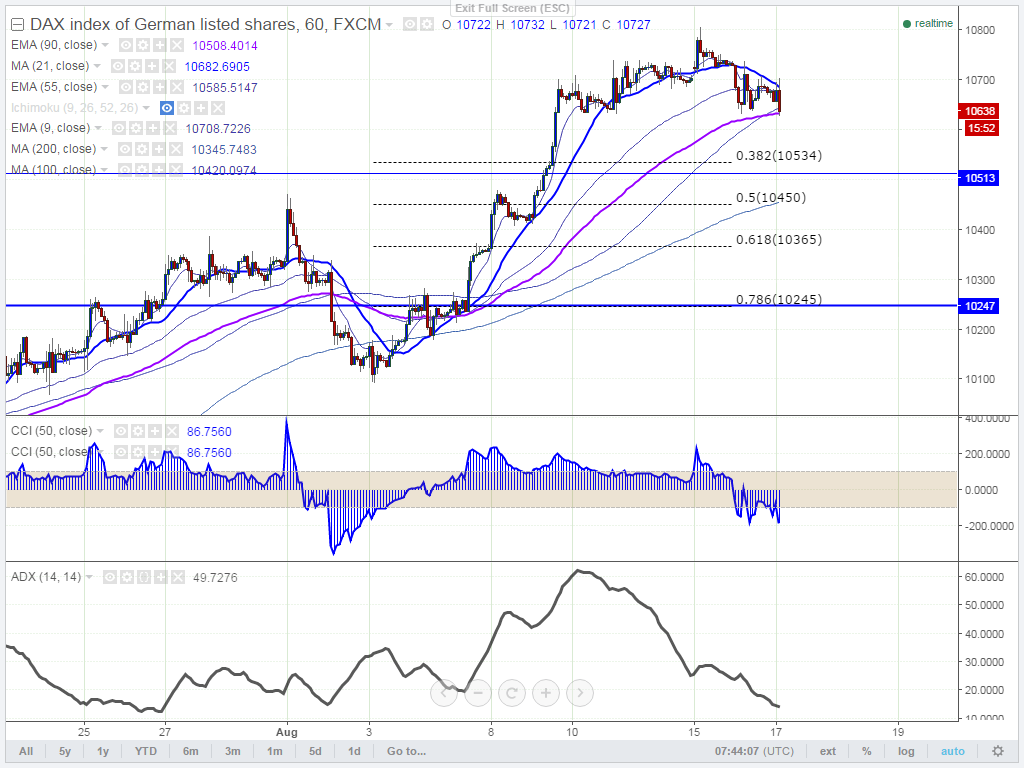Open settings gear for EMA (90, close)
Screen dimensions: 1024x768
tap(143, 45)
